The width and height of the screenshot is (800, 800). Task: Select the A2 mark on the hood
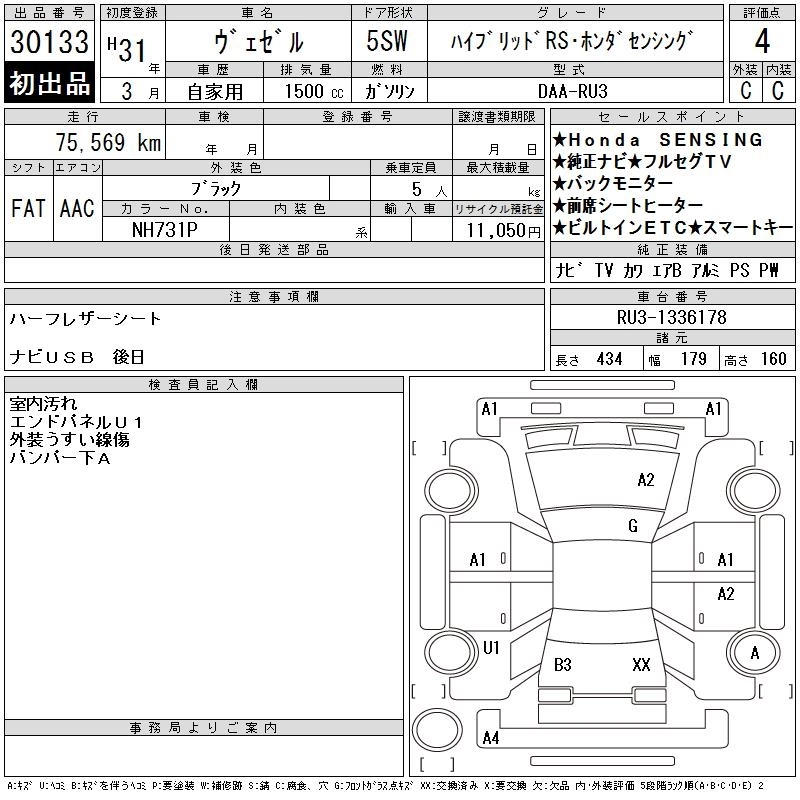tap(645, 480)
